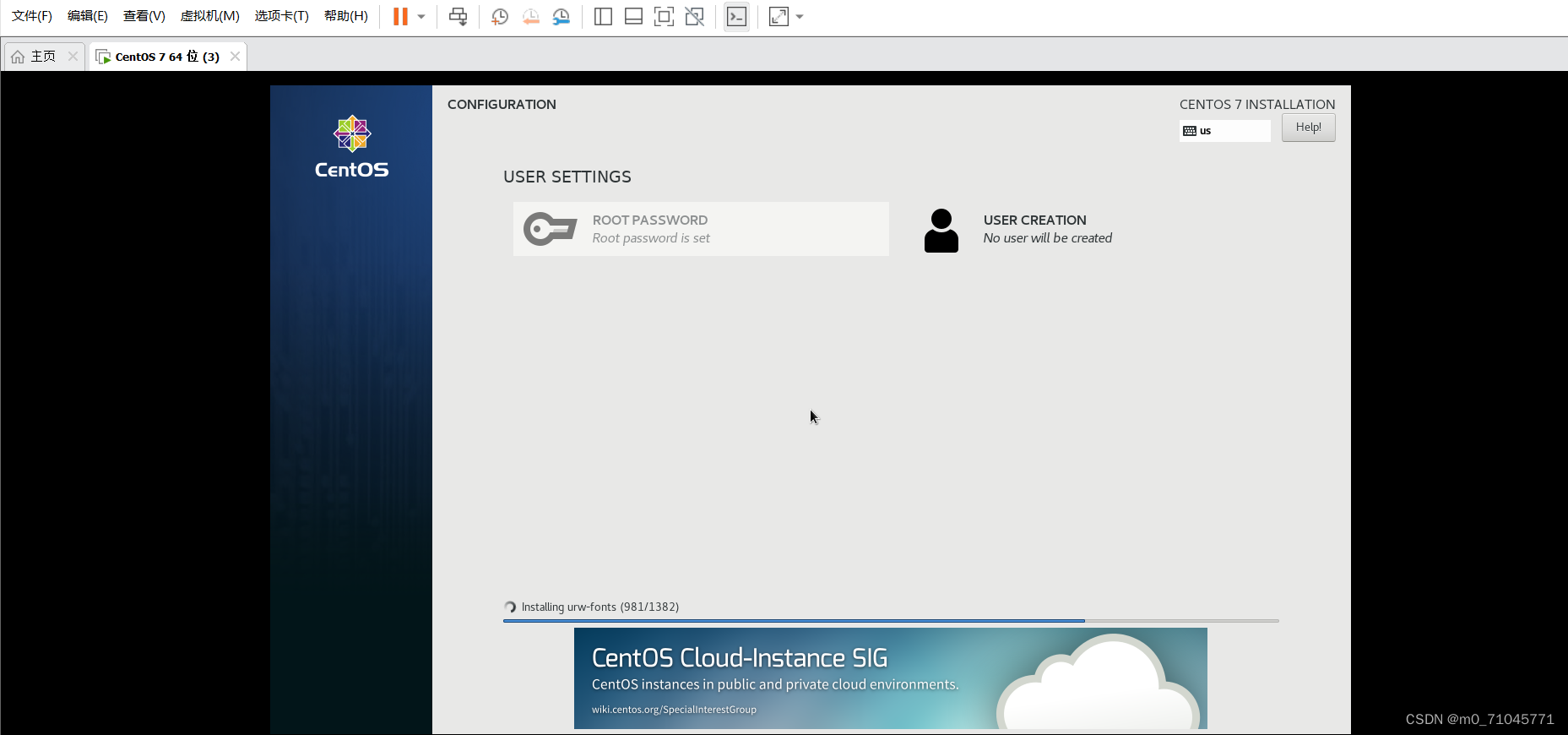Click the CentOS logo in the sidebar
The height and width of the screenshot is (735, 1568).
(352, 147)
